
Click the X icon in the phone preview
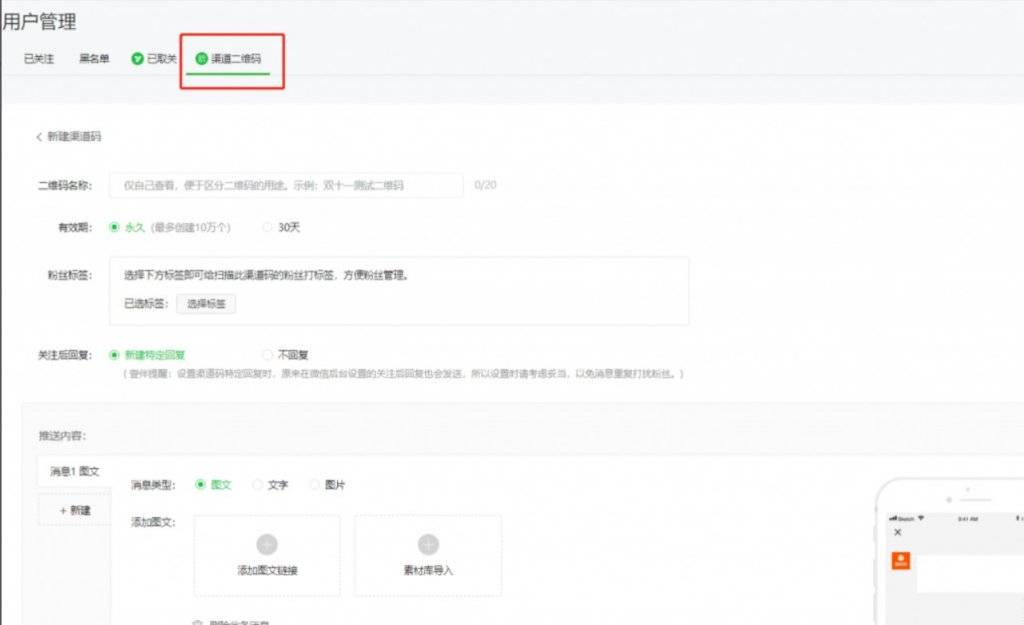(898, 532)
